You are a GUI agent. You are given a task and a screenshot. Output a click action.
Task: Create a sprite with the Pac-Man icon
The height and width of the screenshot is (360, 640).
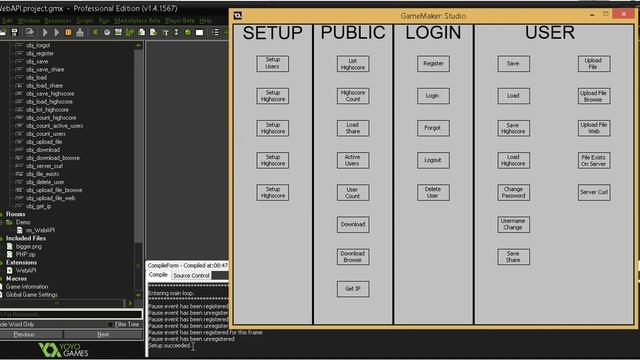95,32
